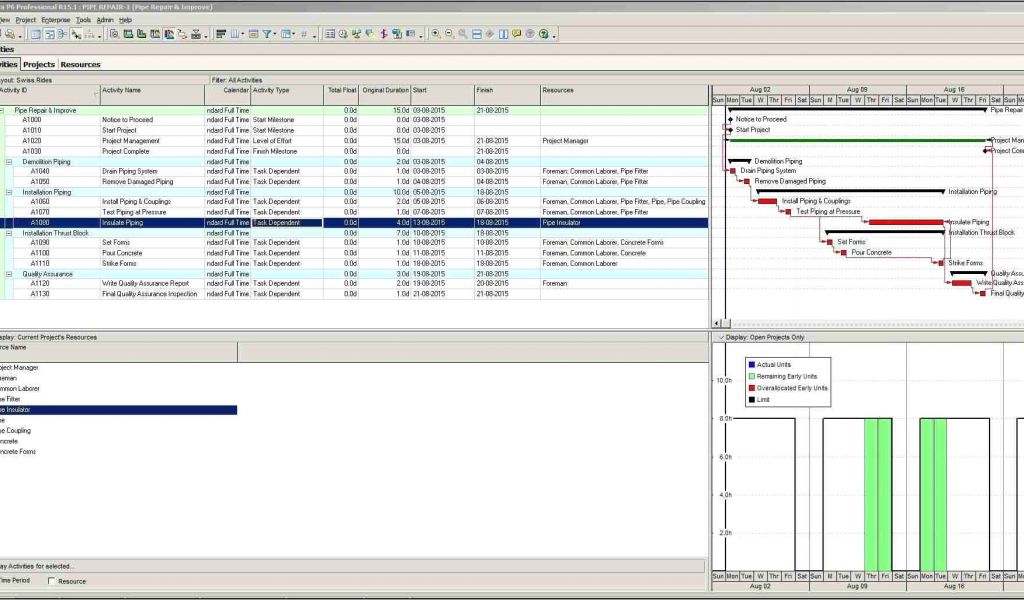The width and height of the screenshot is (1024, 600).
Task: Click the Zoom Out magnifier icon
Action: [x=449, y=34]
